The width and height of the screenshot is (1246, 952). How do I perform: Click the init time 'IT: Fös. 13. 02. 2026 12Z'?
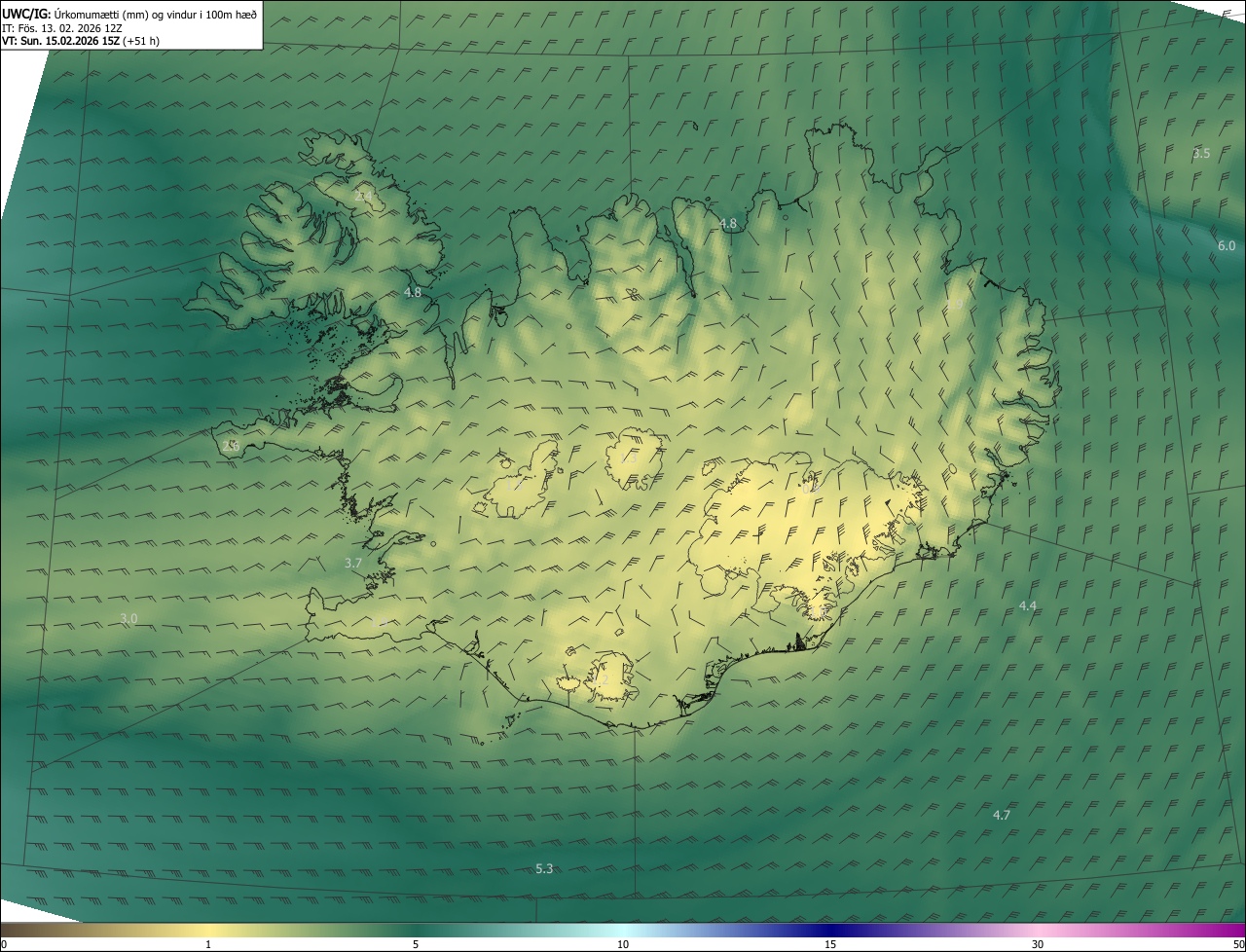click(x=62, y=27)
